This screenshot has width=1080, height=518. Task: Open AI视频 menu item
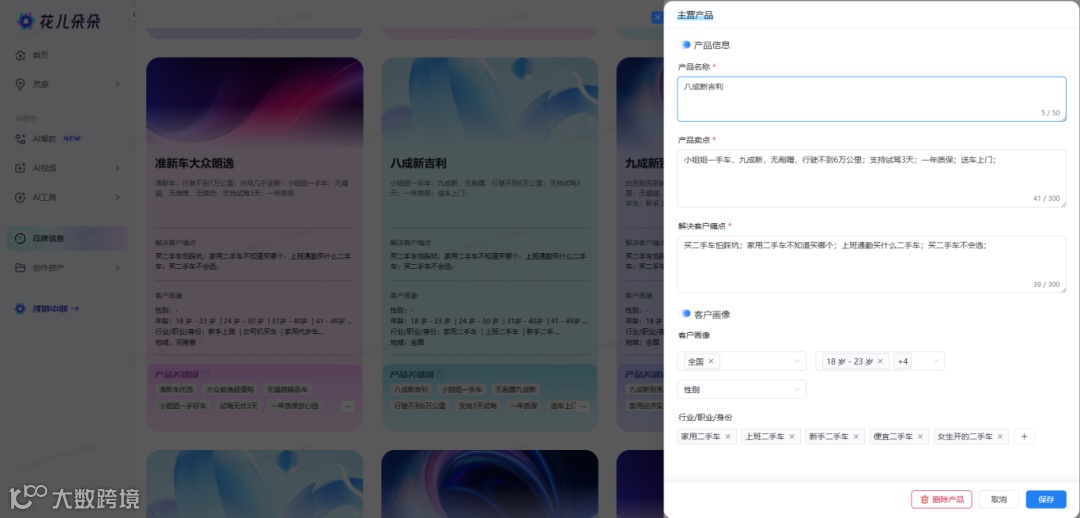coord(67,168)
